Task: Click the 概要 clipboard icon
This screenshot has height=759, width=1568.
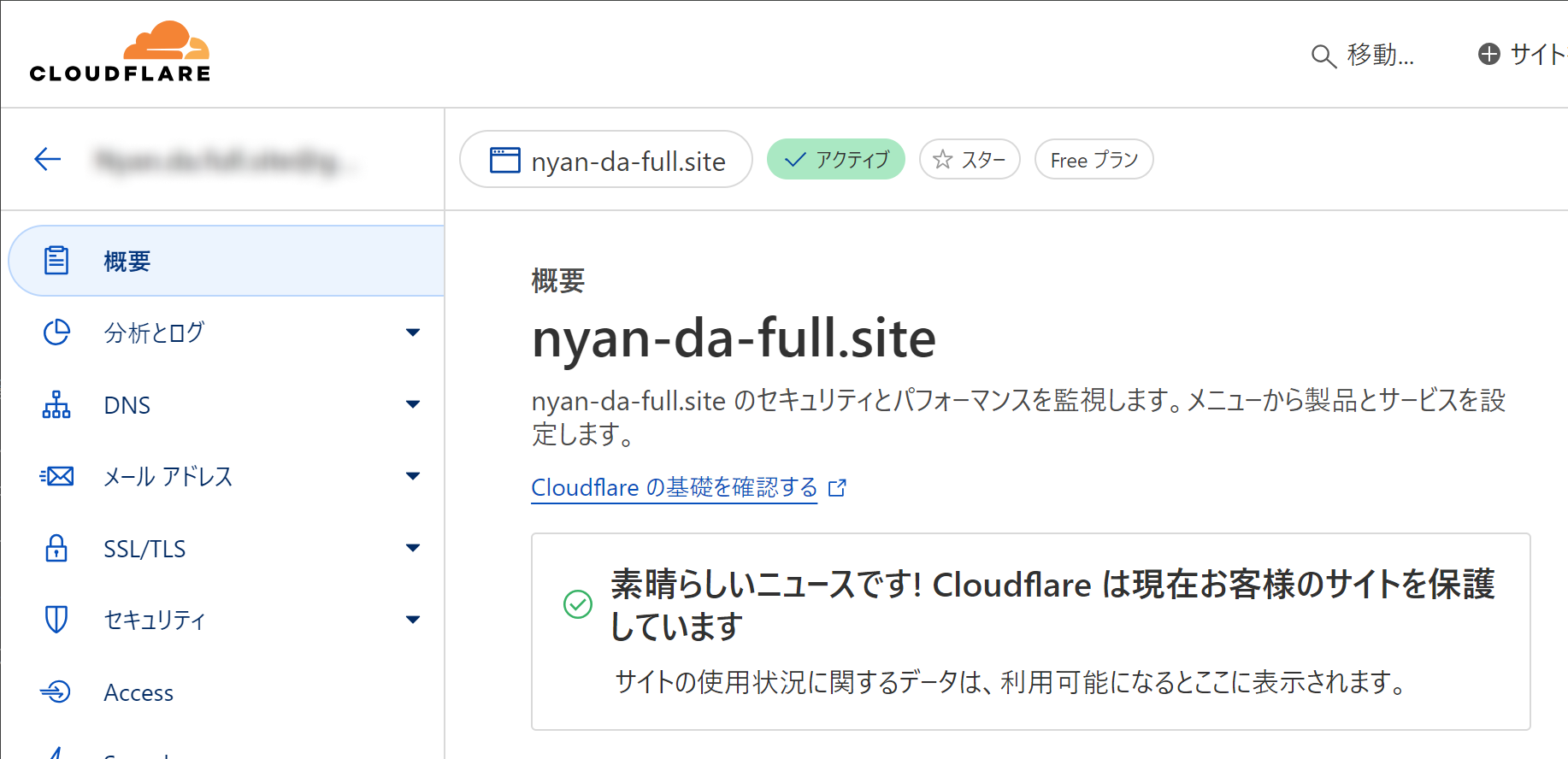Action: (56, 261)
